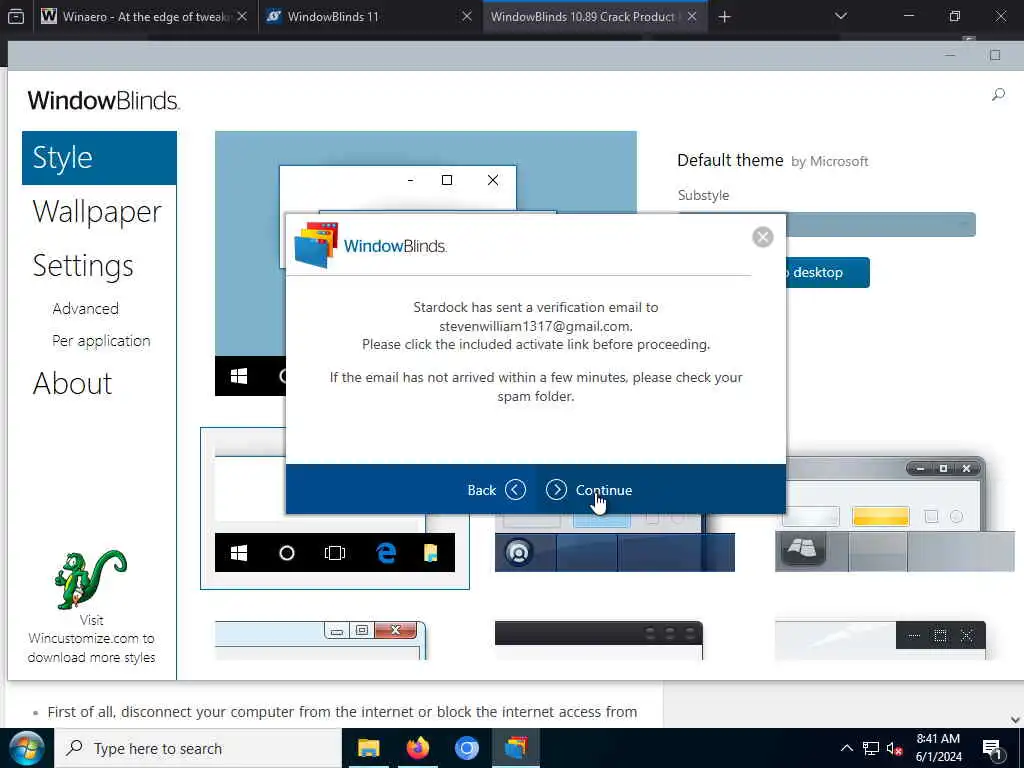The width and height of the screenshot is (1024, 768).
Task: Close the Winaero browser tab
Action: click(x=242, y=16)
